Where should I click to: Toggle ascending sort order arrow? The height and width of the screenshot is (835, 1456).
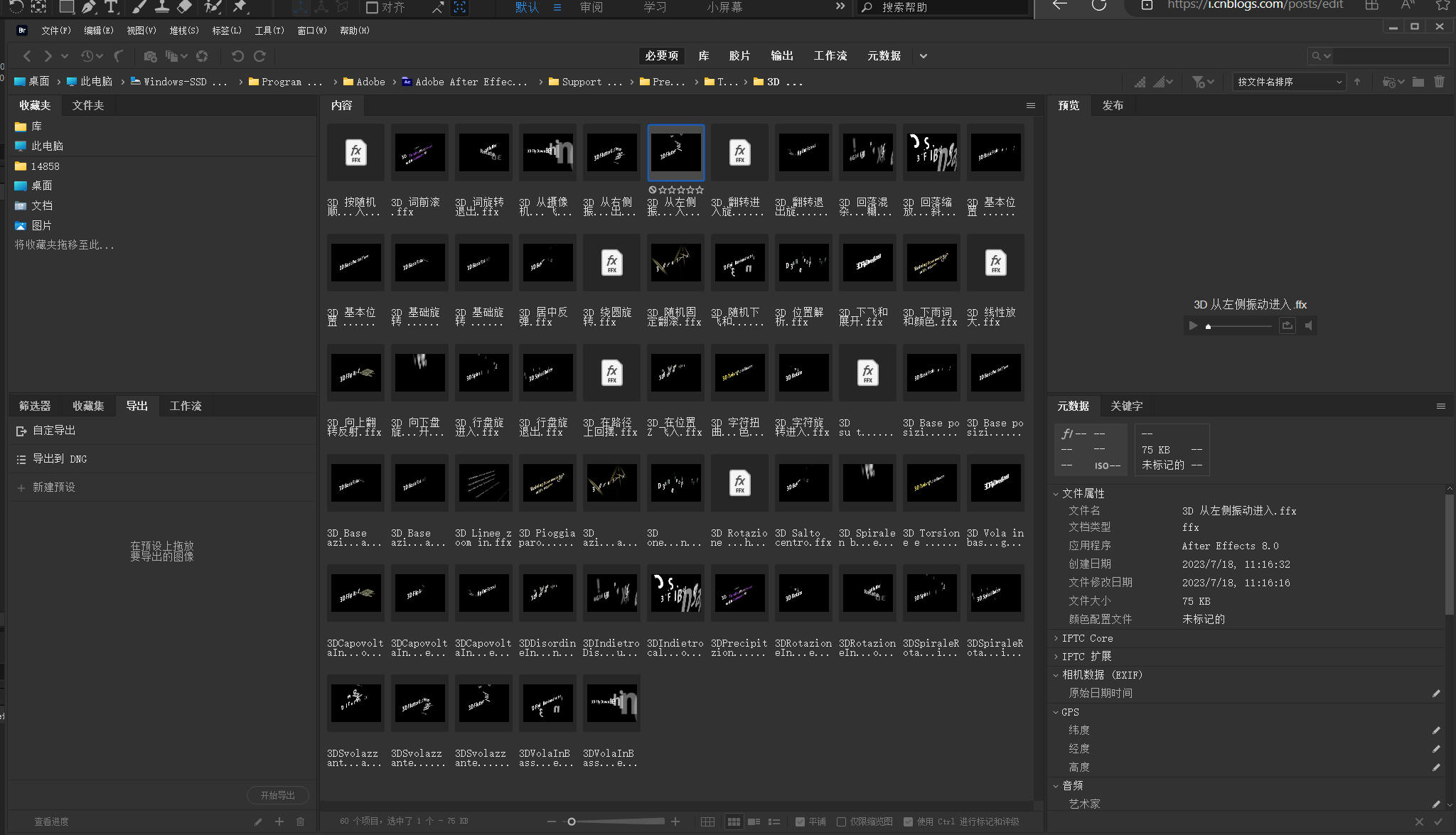pyautogui.click(x=1357, y=82)
